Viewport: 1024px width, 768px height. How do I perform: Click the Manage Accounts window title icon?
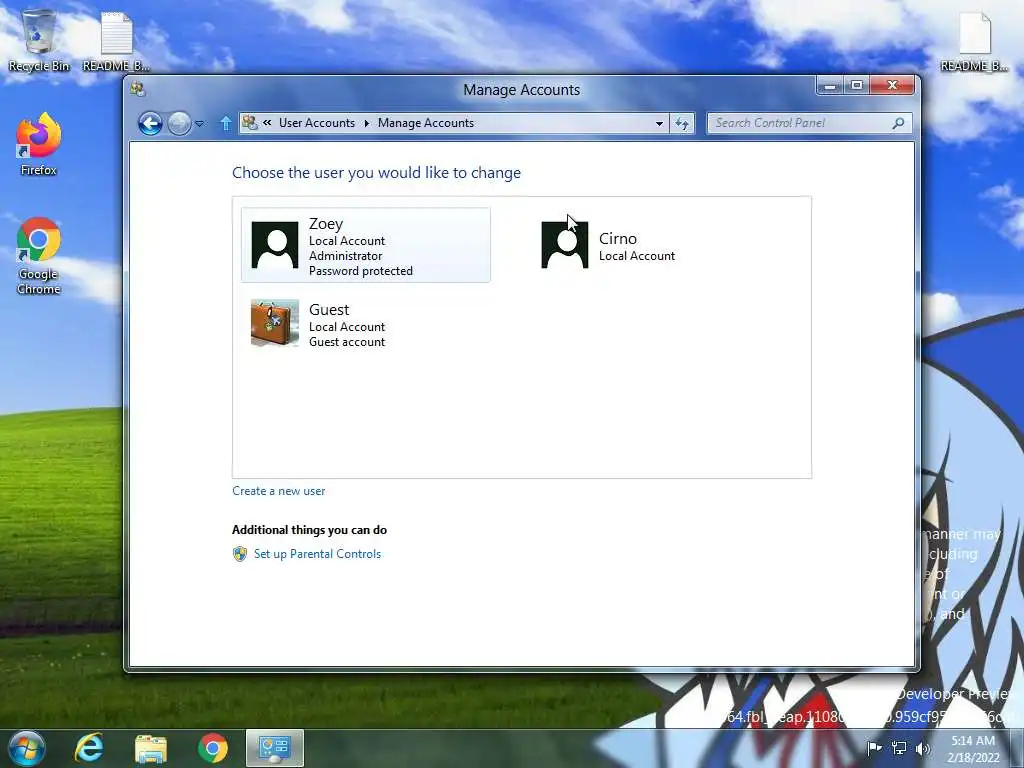(x=137, y=89)
